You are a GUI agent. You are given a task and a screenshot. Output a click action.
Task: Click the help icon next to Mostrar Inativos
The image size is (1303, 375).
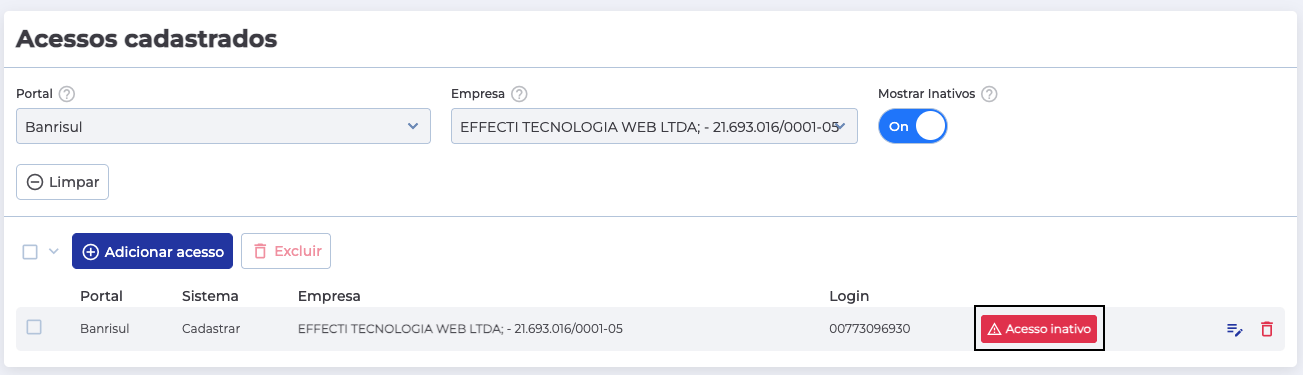[x=989, y=94]
